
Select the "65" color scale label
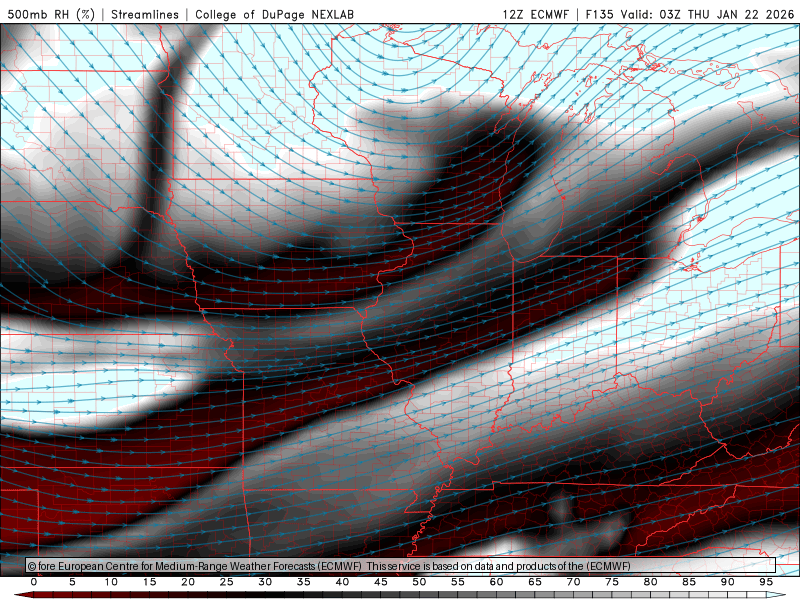535,582
